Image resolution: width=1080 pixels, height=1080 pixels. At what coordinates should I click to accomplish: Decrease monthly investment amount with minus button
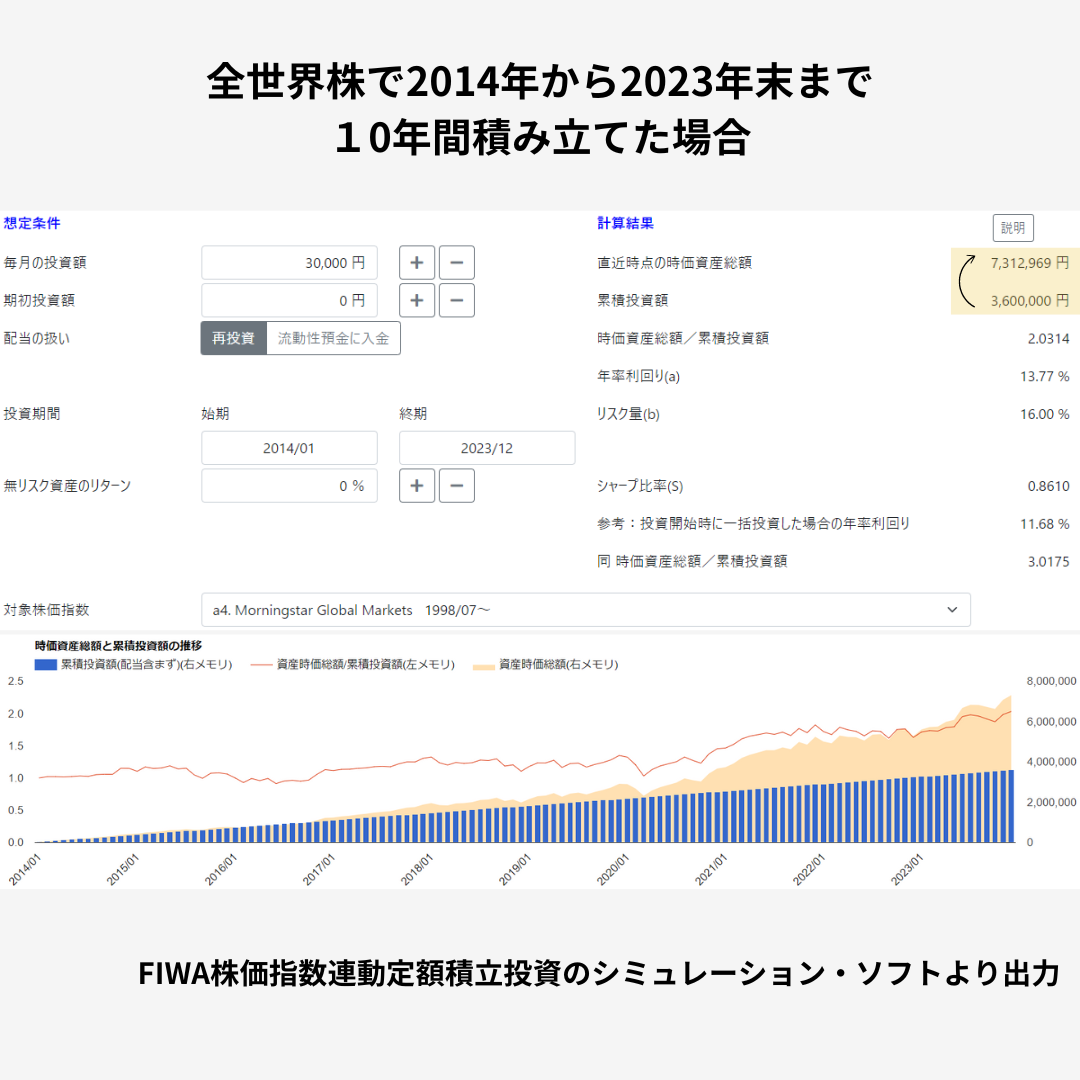[456, 263]
